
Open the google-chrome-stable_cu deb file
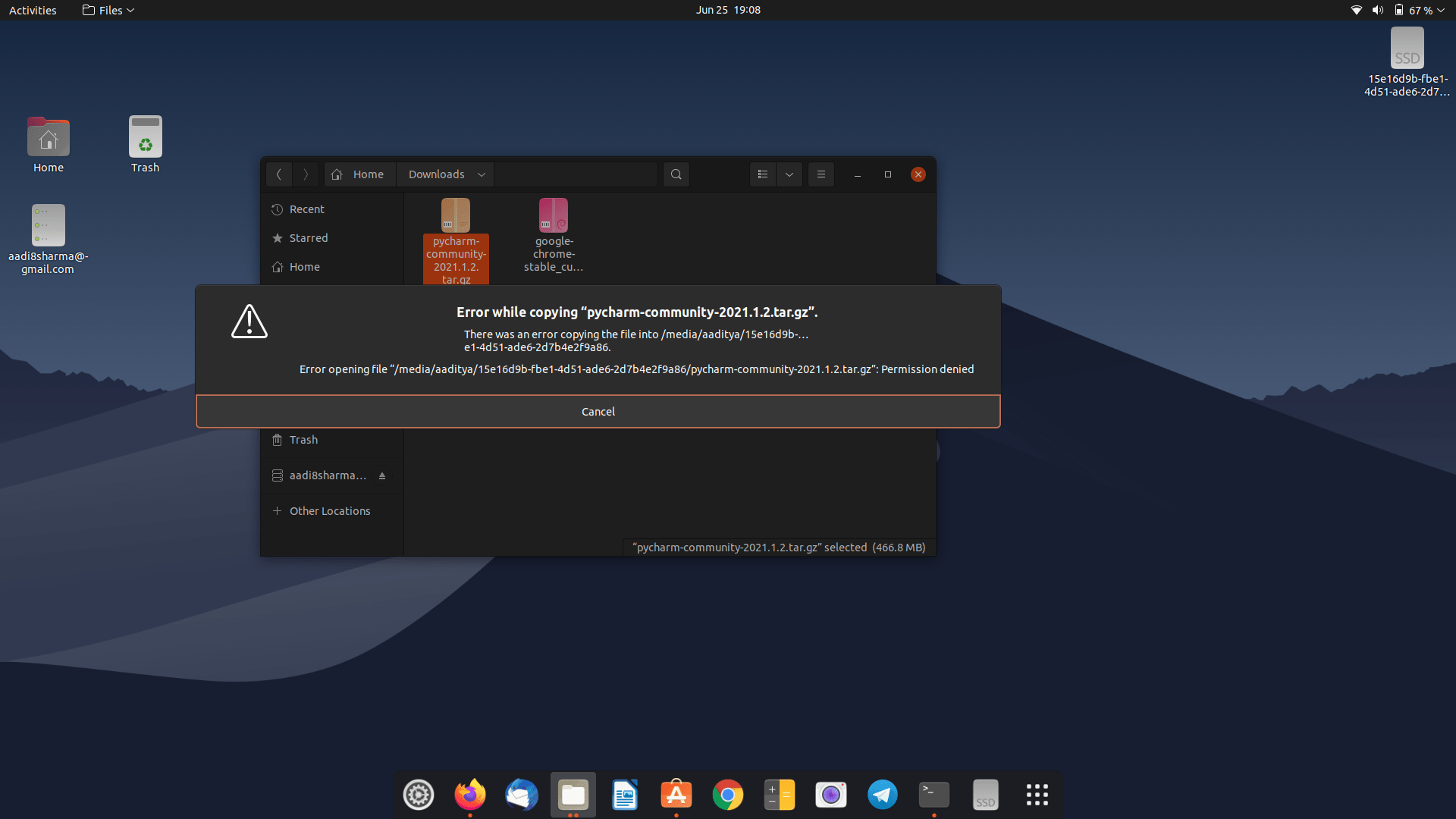554,215
